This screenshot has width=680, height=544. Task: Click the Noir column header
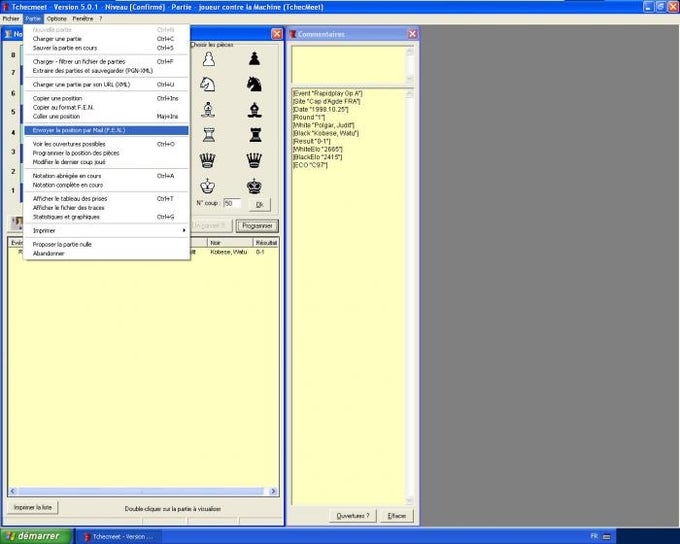[229, 243]
